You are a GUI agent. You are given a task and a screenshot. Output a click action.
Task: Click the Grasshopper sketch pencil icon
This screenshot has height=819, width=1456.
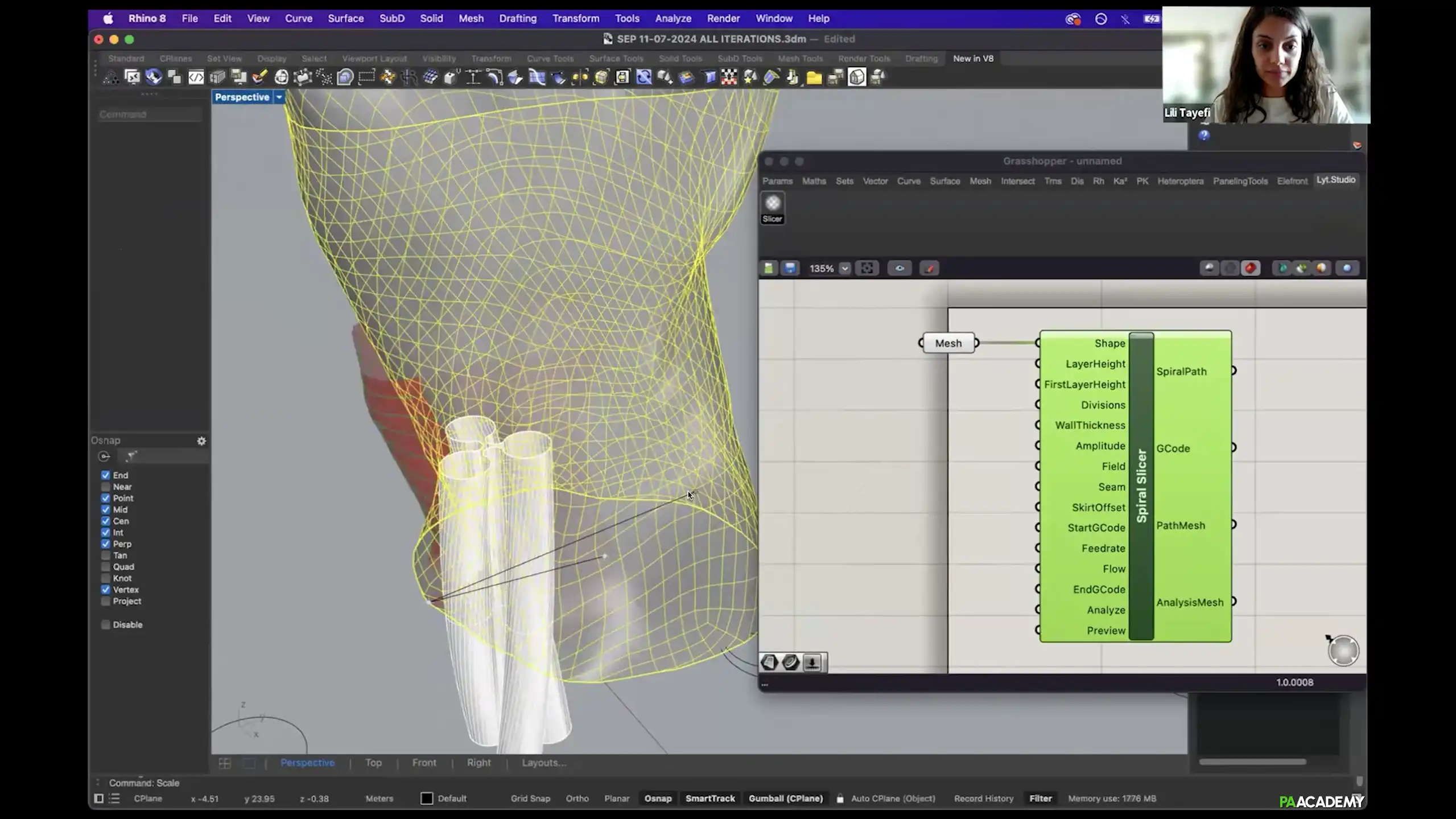coord(929,268)
